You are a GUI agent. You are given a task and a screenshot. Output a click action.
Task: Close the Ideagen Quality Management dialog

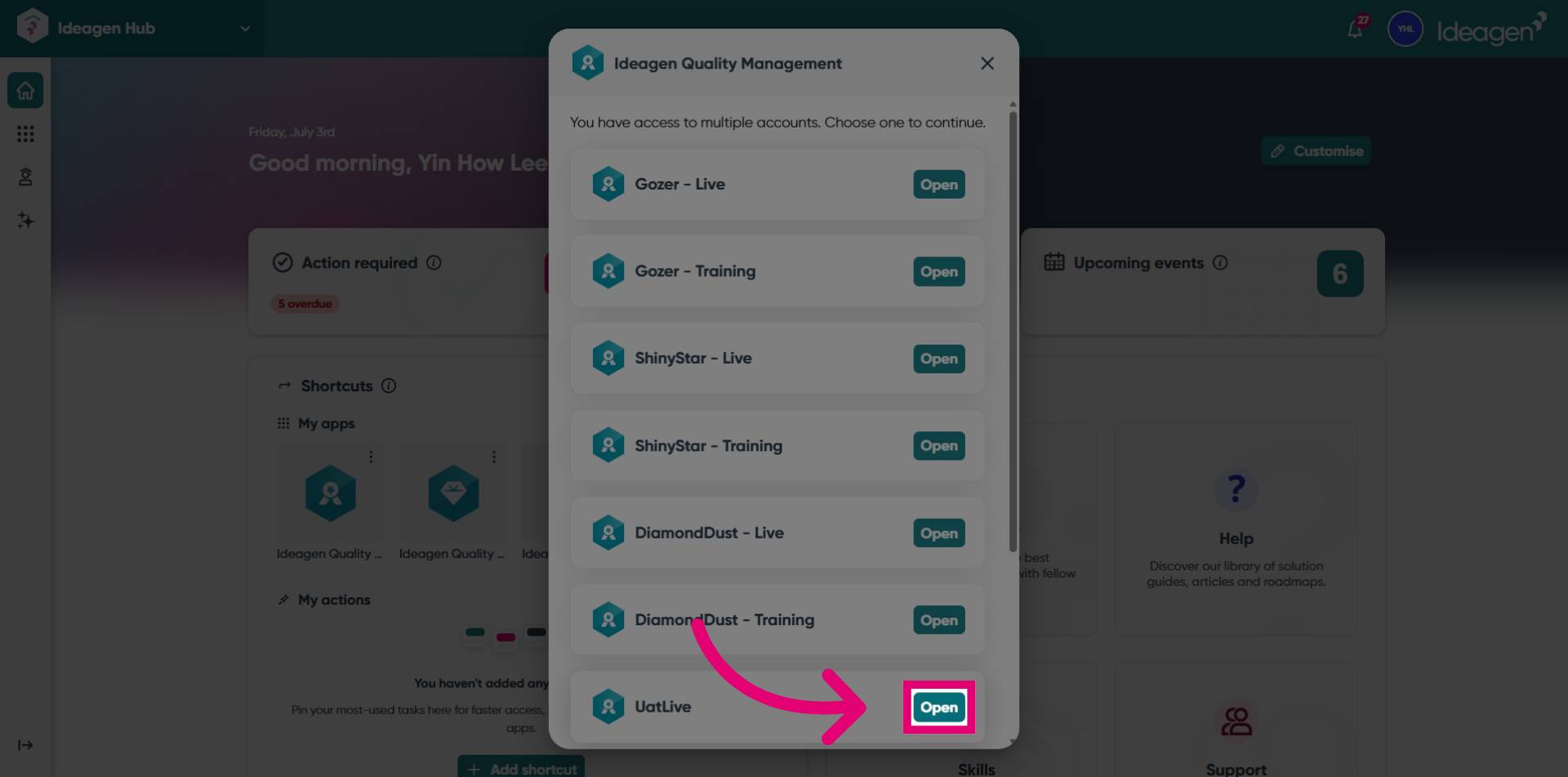pyautogui.click(x=987, y=64)
